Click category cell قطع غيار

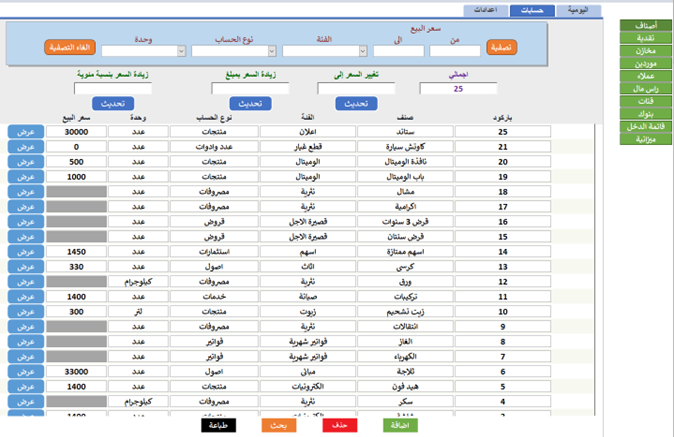(308, 147)
